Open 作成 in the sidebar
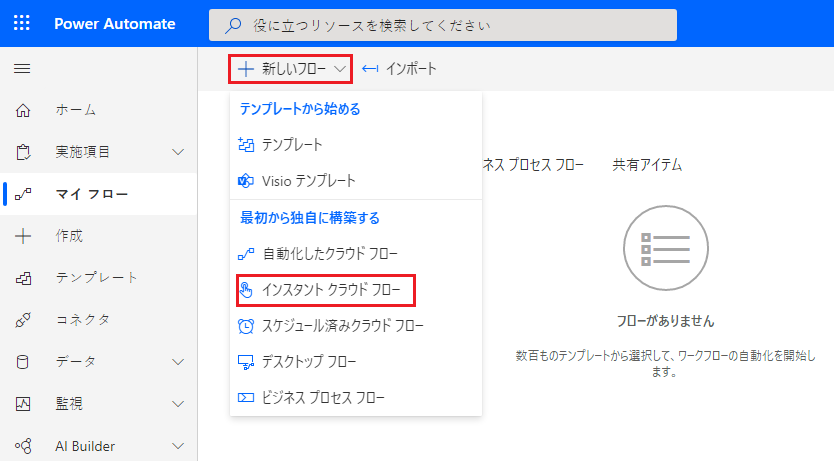 tap(99, 236)
